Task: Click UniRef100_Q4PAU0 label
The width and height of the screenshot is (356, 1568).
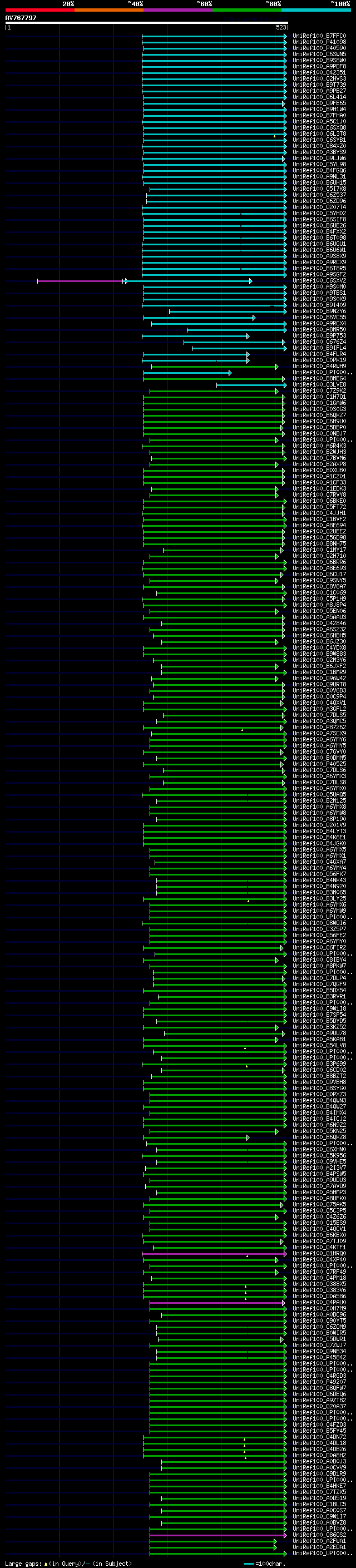Action: pyautogui.click(x=319, y=1303)
